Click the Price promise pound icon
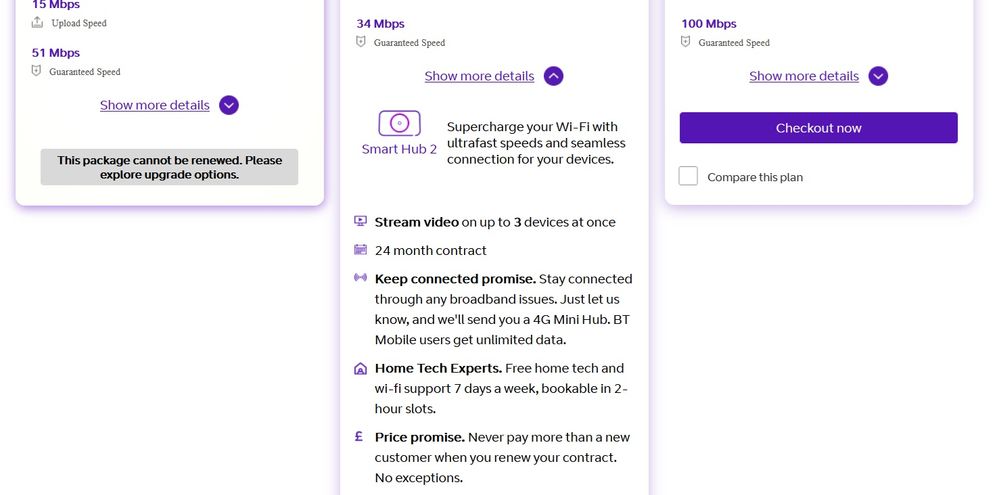Image resolution: width=999 pixels, height=495 pixels. pos(359,437)
